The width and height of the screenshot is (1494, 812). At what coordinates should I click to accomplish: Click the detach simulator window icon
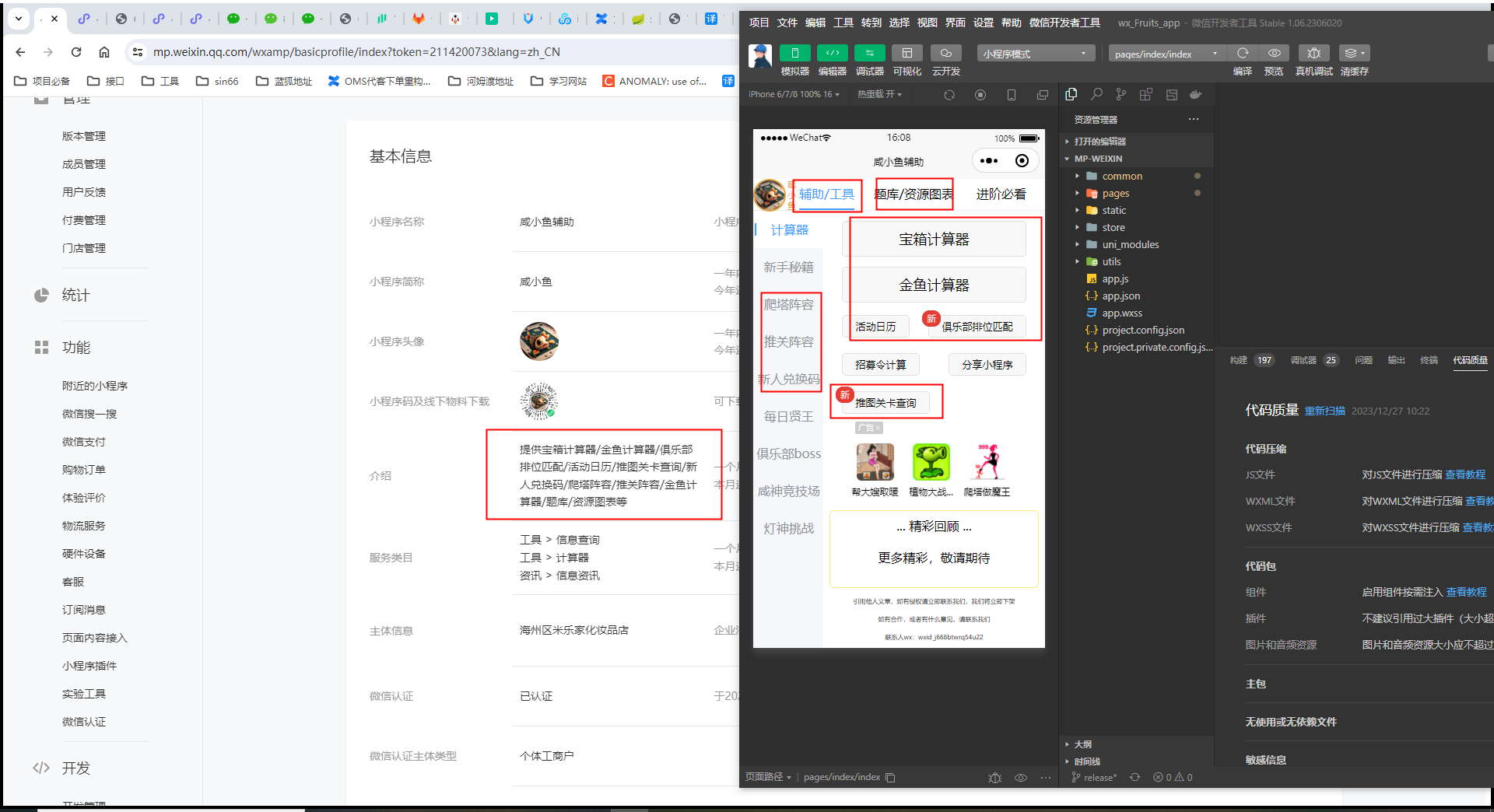click(x=1043, y=95)
